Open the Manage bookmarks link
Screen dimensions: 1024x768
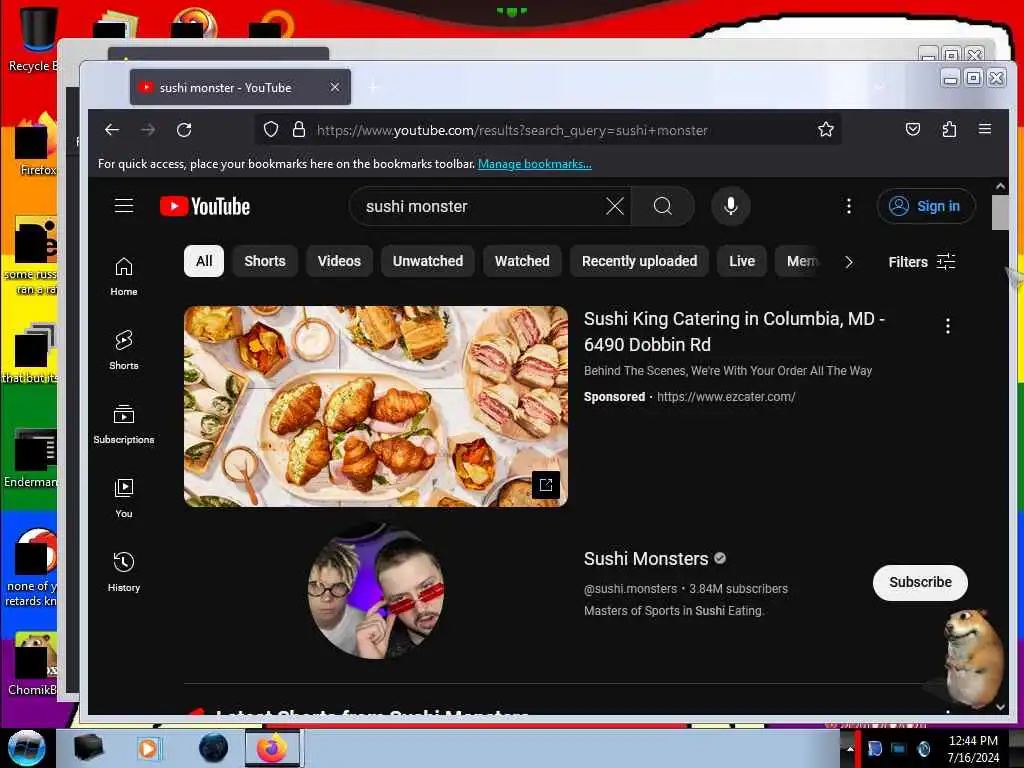coord(534,164)
